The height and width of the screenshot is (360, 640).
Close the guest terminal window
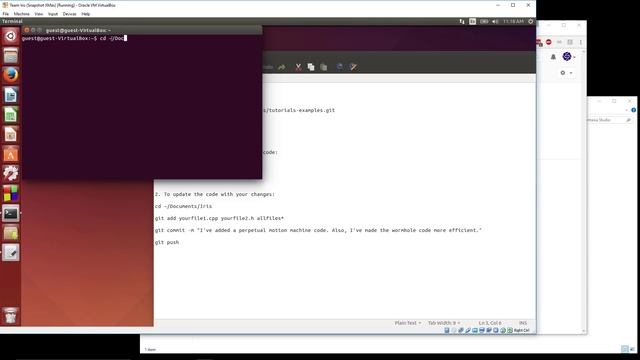coord(27,30)
